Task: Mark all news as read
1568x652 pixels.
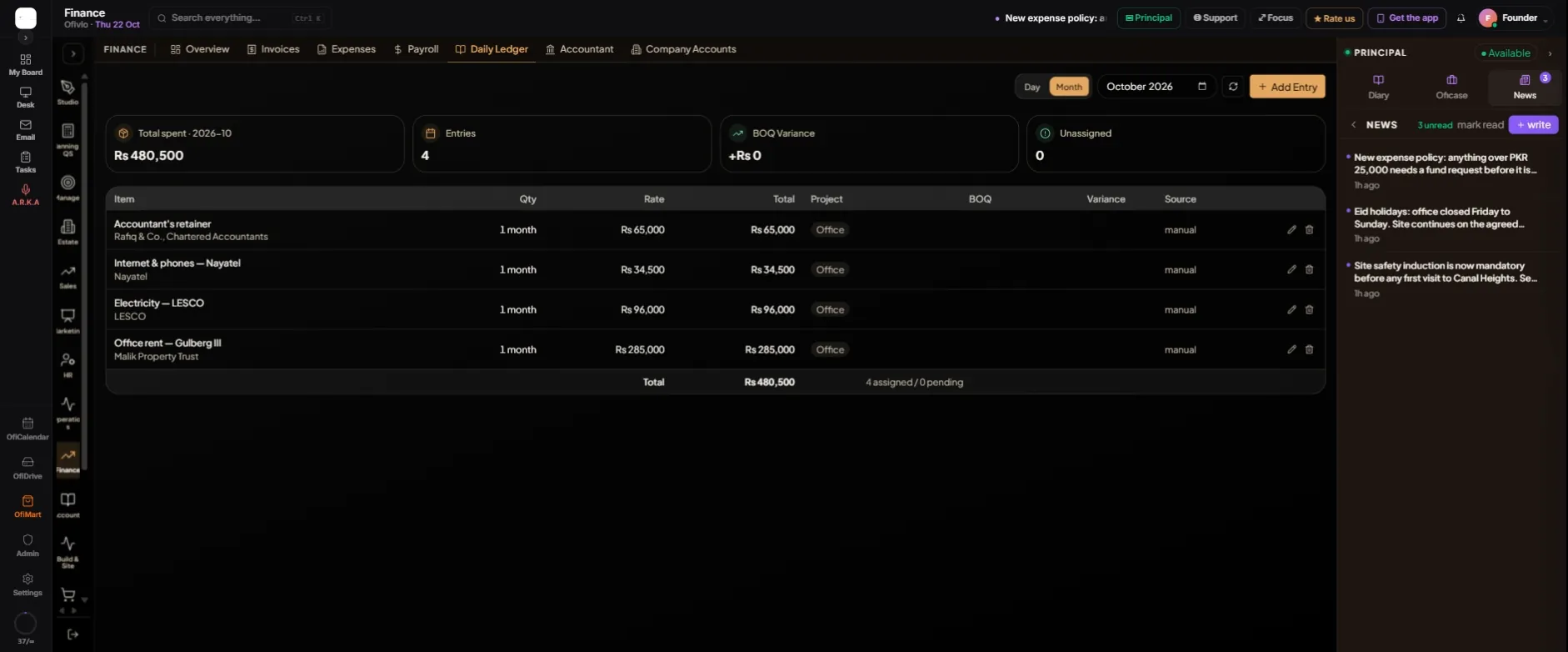Action: [1481, 125]
